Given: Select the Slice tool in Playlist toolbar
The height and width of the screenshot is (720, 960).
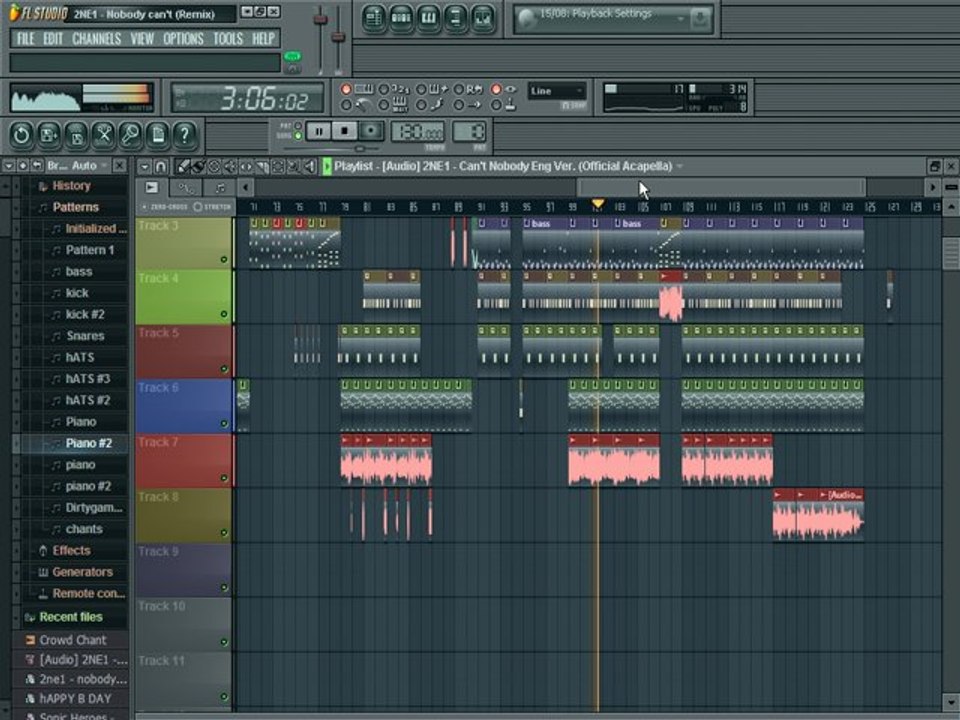Looking at the screenshot, I should 262,167.
